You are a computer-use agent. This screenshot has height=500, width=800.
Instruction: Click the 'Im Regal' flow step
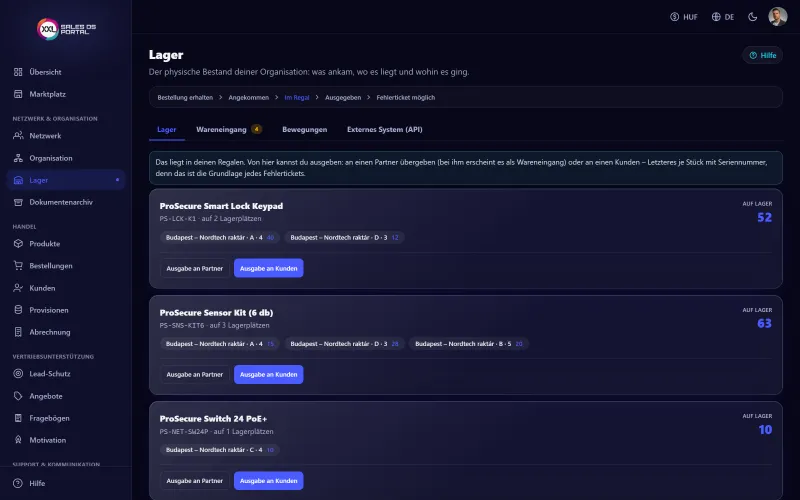[297, 97]
